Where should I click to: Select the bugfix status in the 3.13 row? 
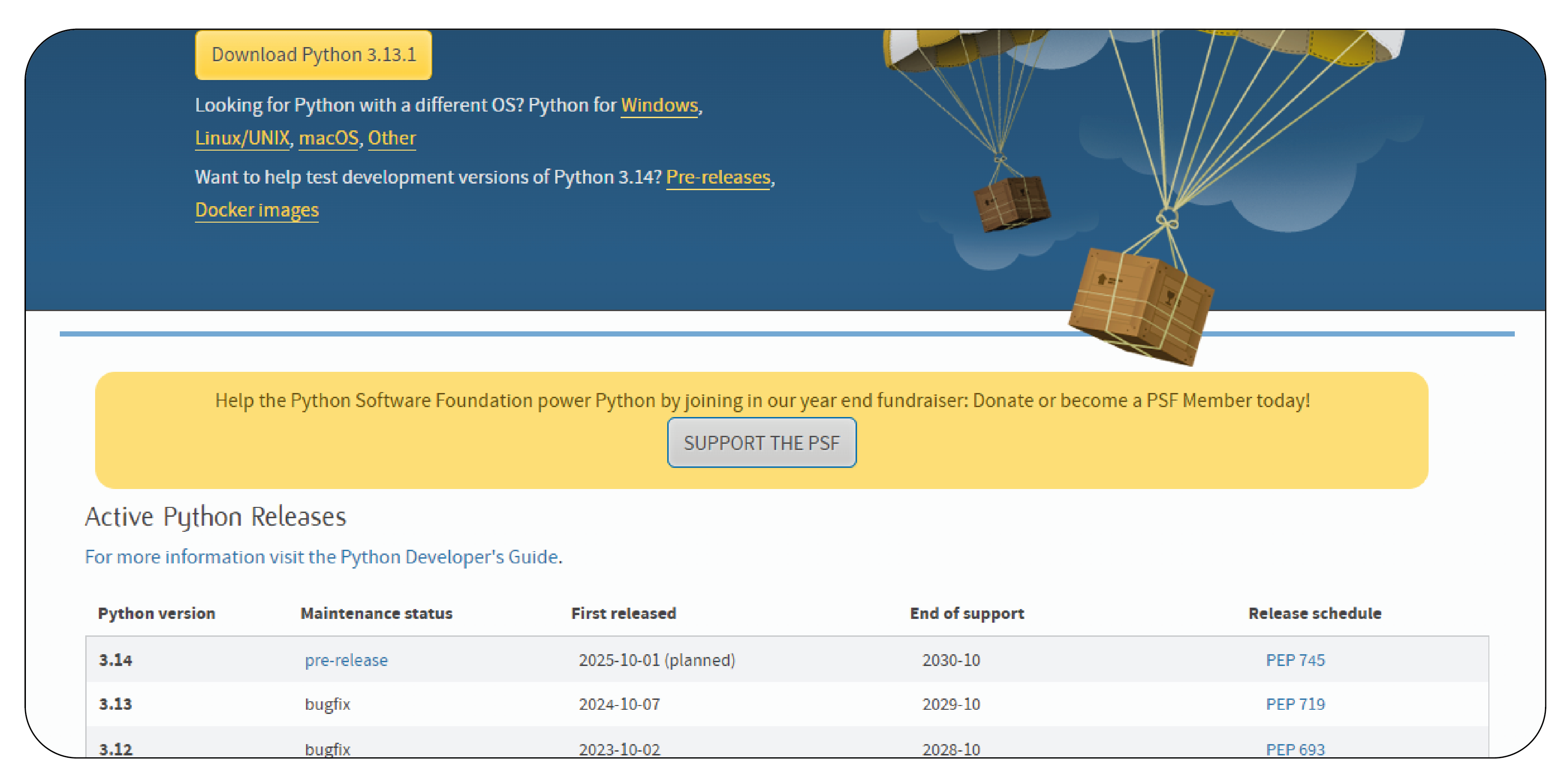[x=327, y=704]
